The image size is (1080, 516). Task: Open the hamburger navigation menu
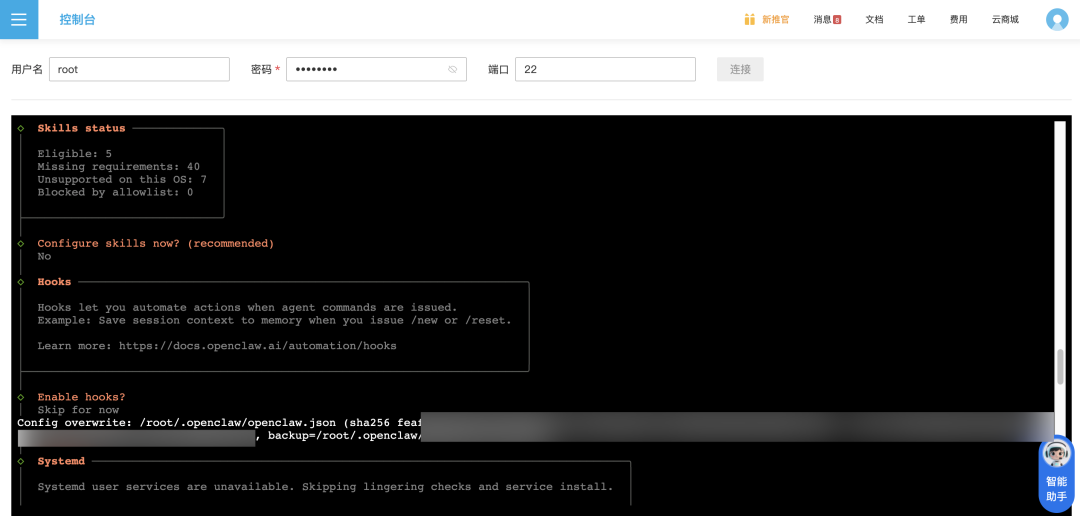tap(19, 19)
